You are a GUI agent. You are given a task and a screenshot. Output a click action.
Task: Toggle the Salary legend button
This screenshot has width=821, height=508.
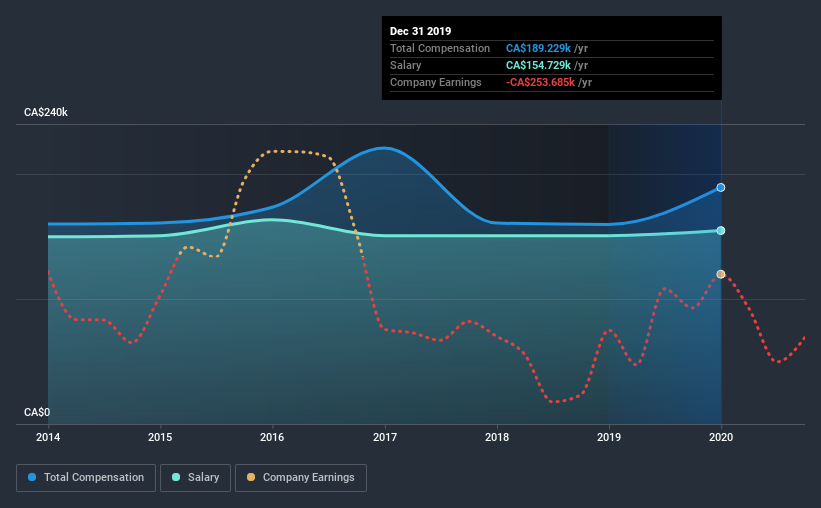[195, 478]
